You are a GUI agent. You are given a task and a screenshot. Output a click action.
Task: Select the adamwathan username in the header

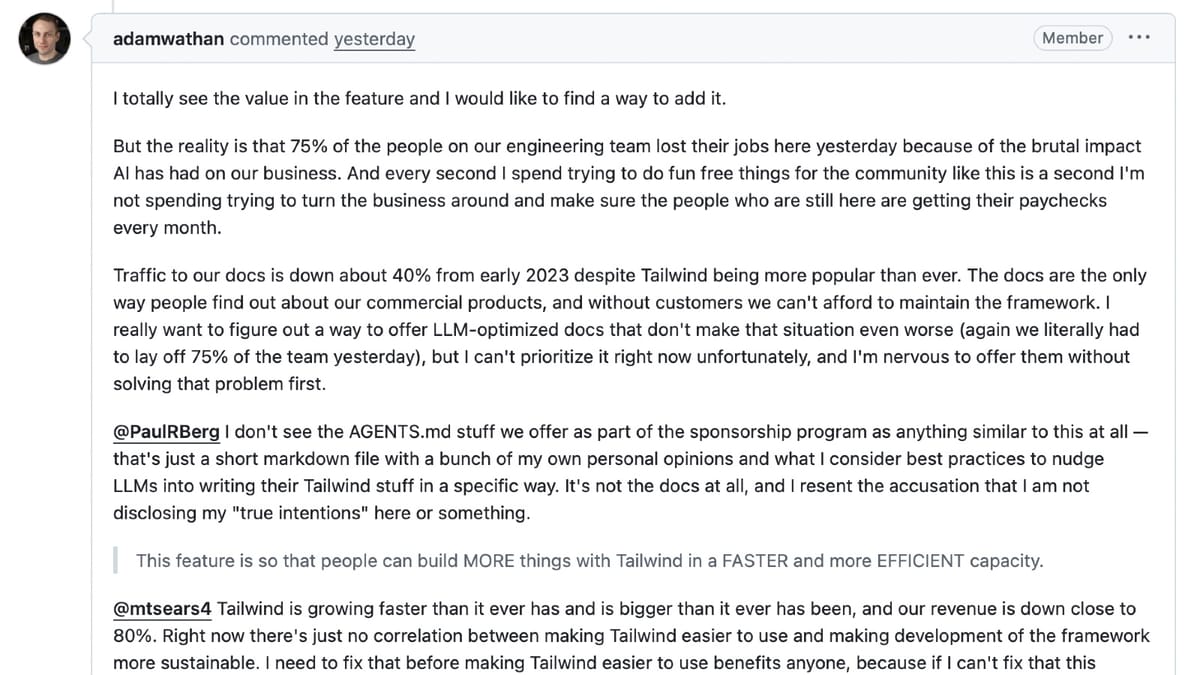click(x=167, y=38)
